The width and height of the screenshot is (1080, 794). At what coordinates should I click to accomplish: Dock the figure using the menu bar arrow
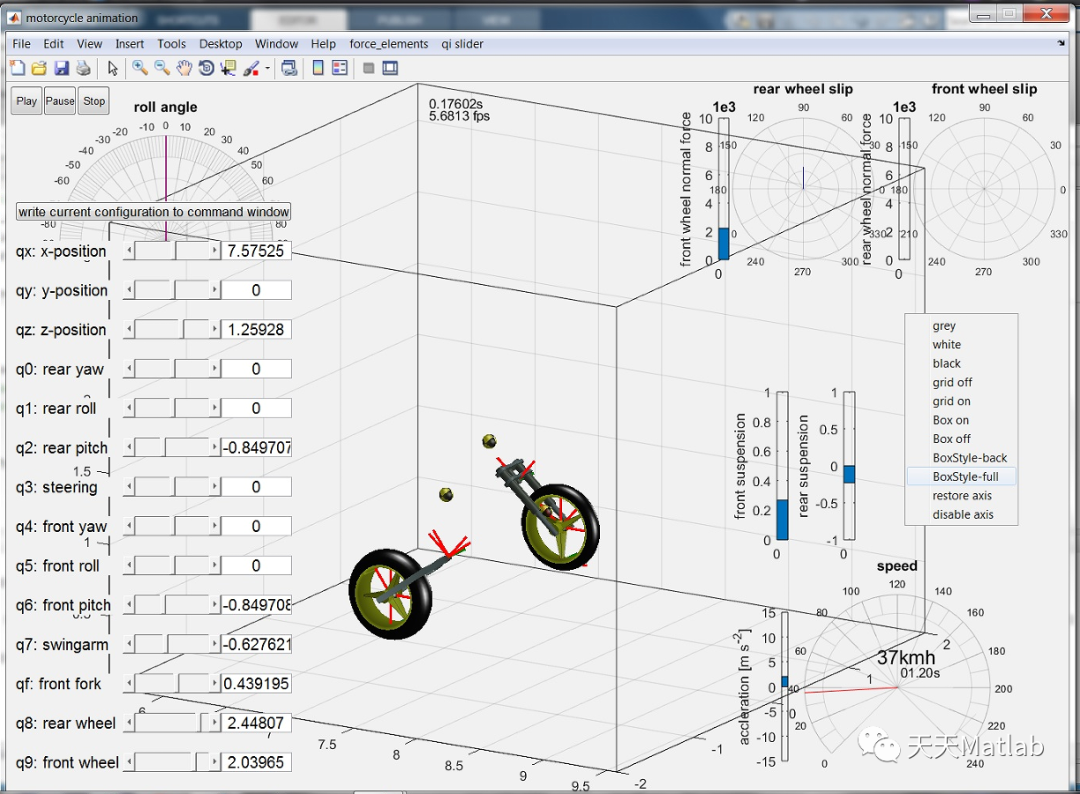tap(1061, 43)
